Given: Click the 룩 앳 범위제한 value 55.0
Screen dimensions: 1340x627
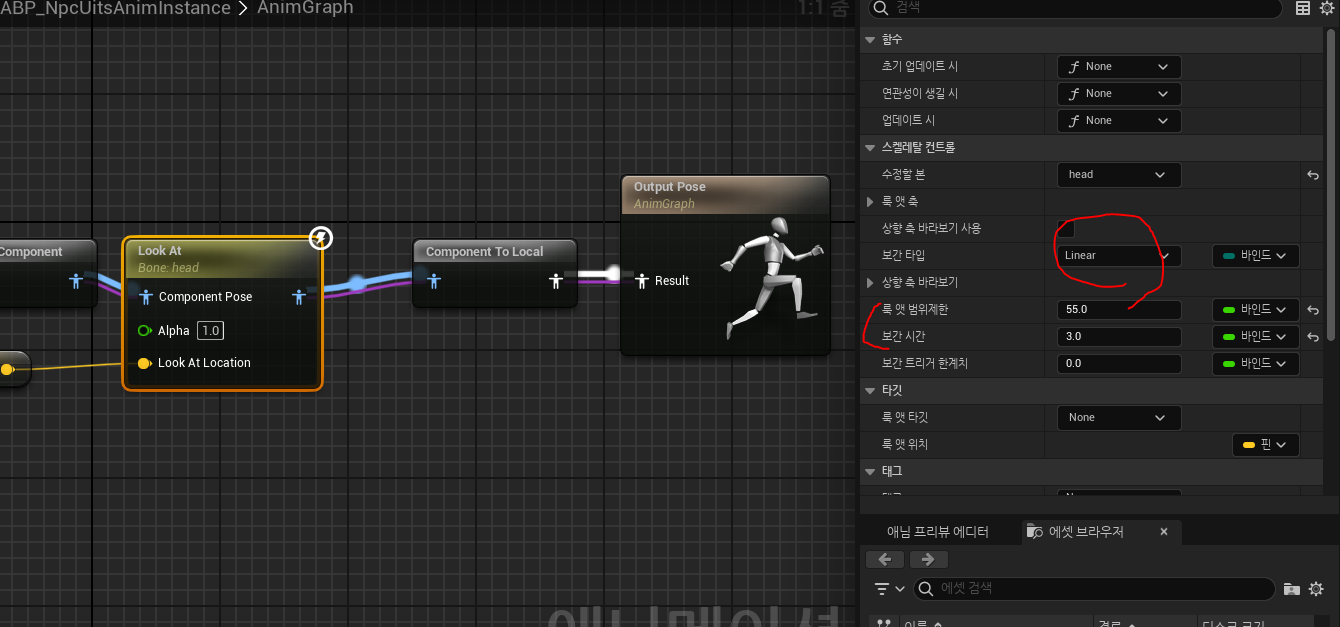Looking at the screenshot, I should pos(1119,309).
